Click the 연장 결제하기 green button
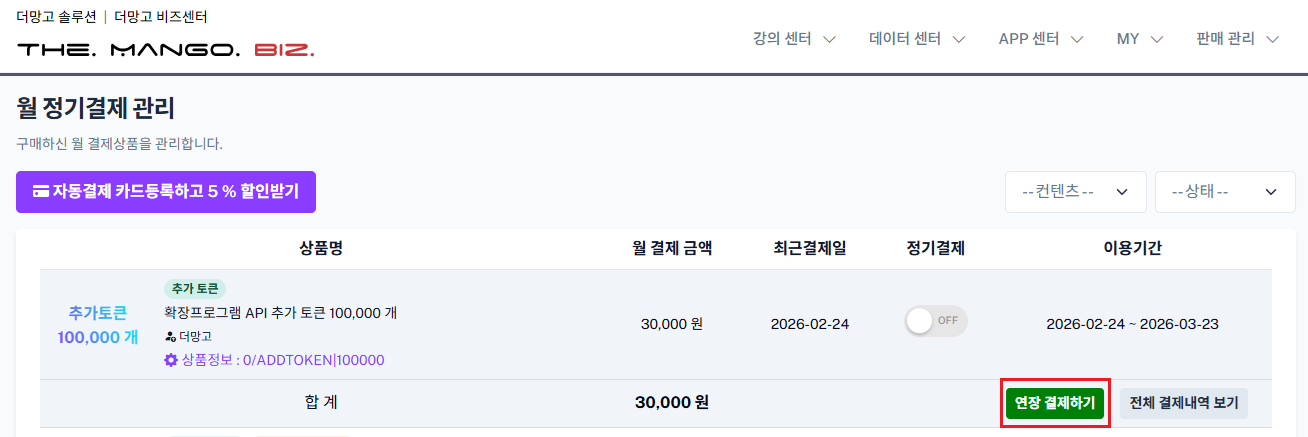 pyautogui.click(x=1055, y=403)
